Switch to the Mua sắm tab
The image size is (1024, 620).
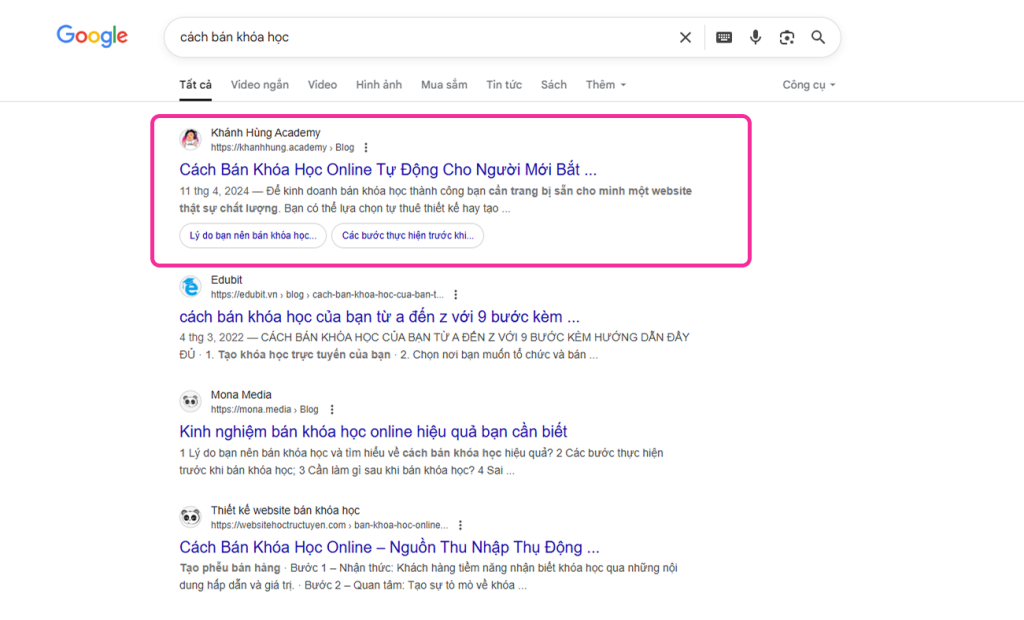point(444,85)
